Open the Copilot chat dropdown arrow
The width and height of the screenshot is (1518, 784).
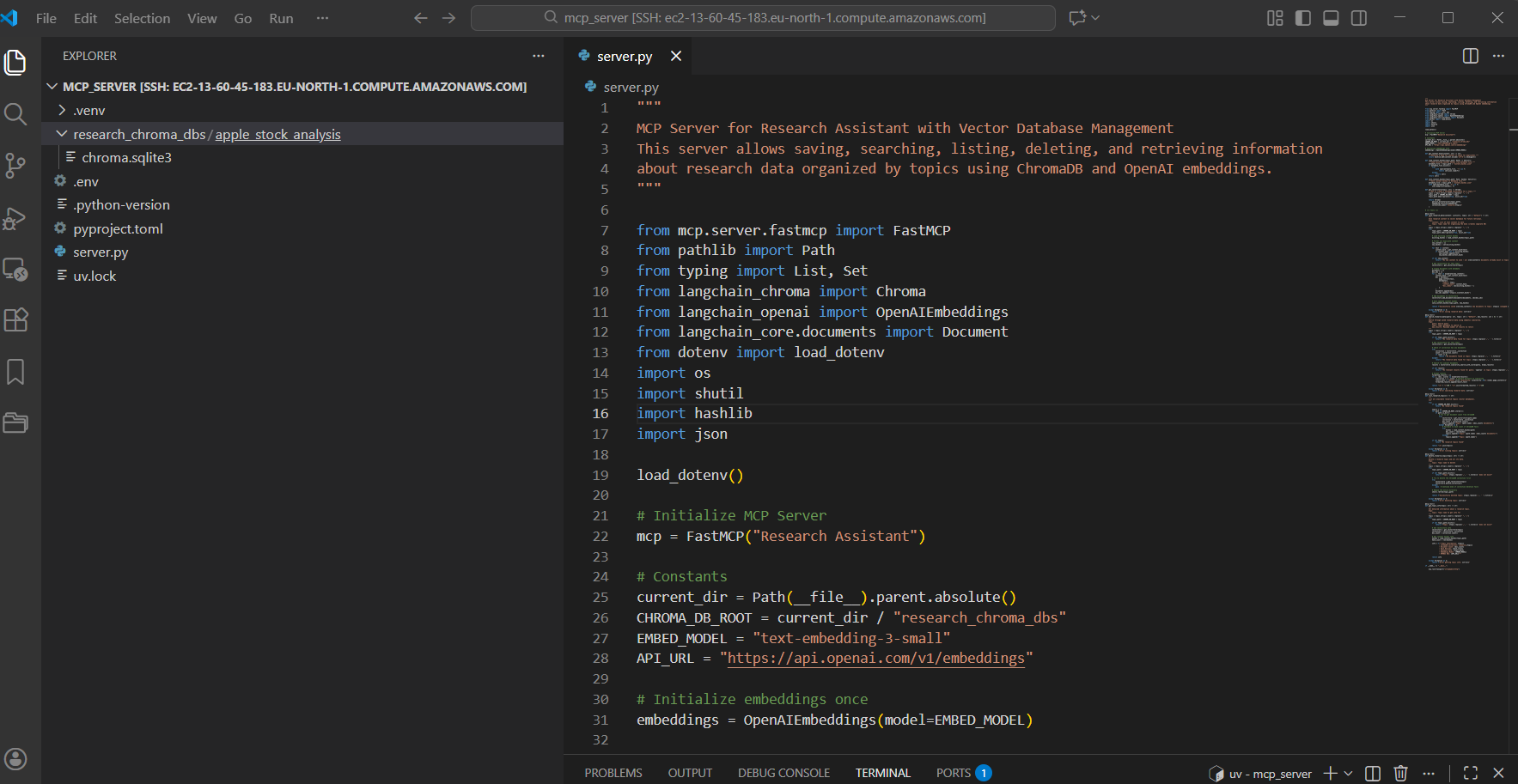pos(1095,18)
